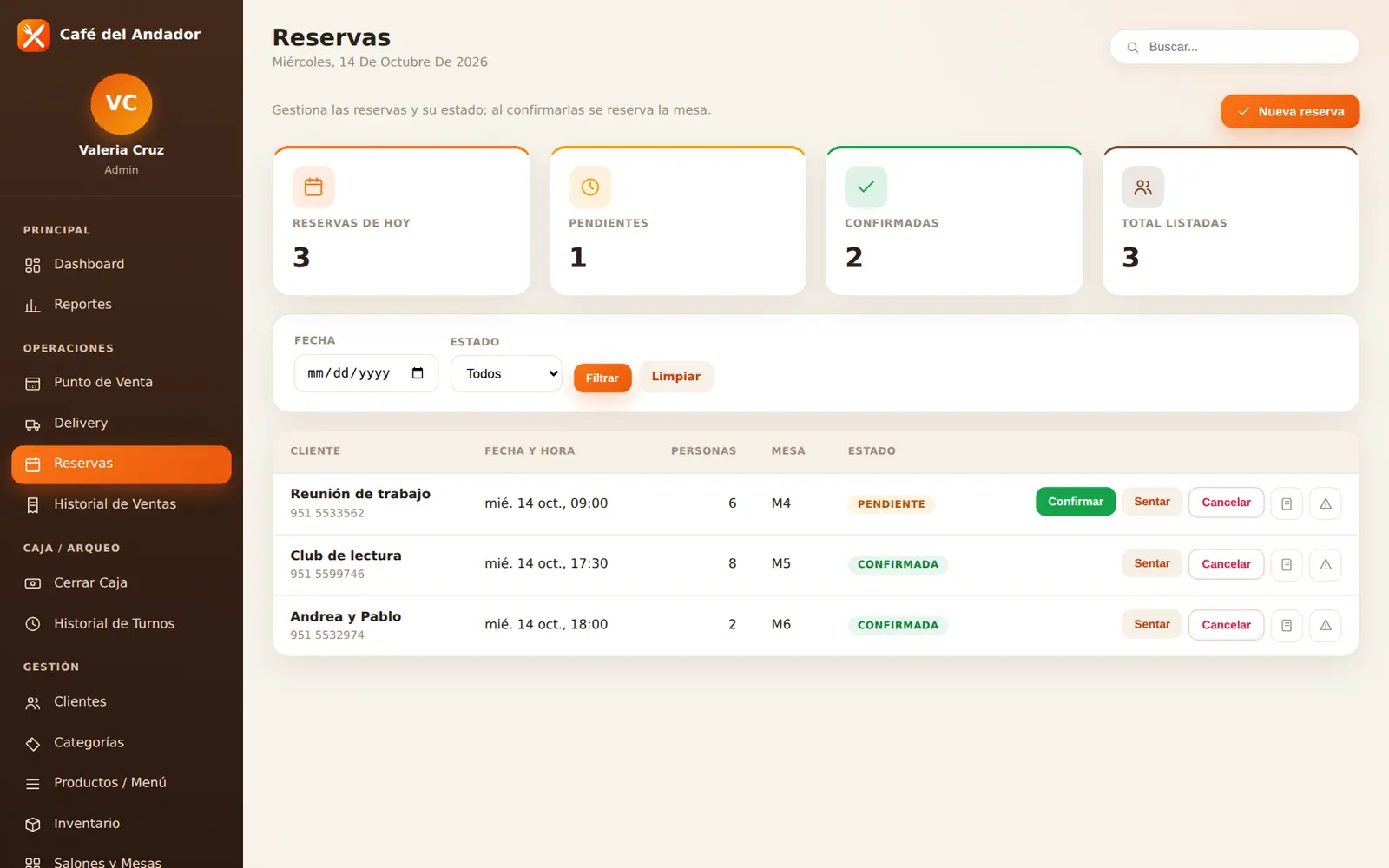This screenshot has height=868, width=1389.
Task: Click the Categorías tag icon
Action: (x=33, y=743)
